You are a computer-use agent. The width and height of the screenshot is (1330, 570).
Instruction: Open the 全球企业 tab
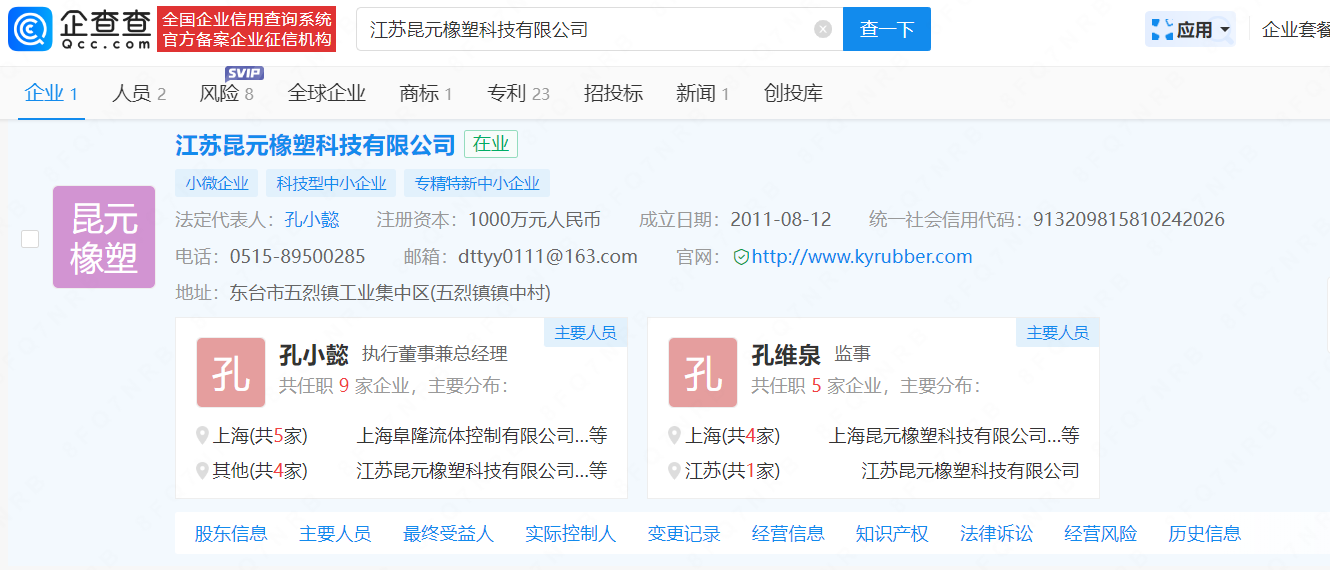(x=327, y=93)
